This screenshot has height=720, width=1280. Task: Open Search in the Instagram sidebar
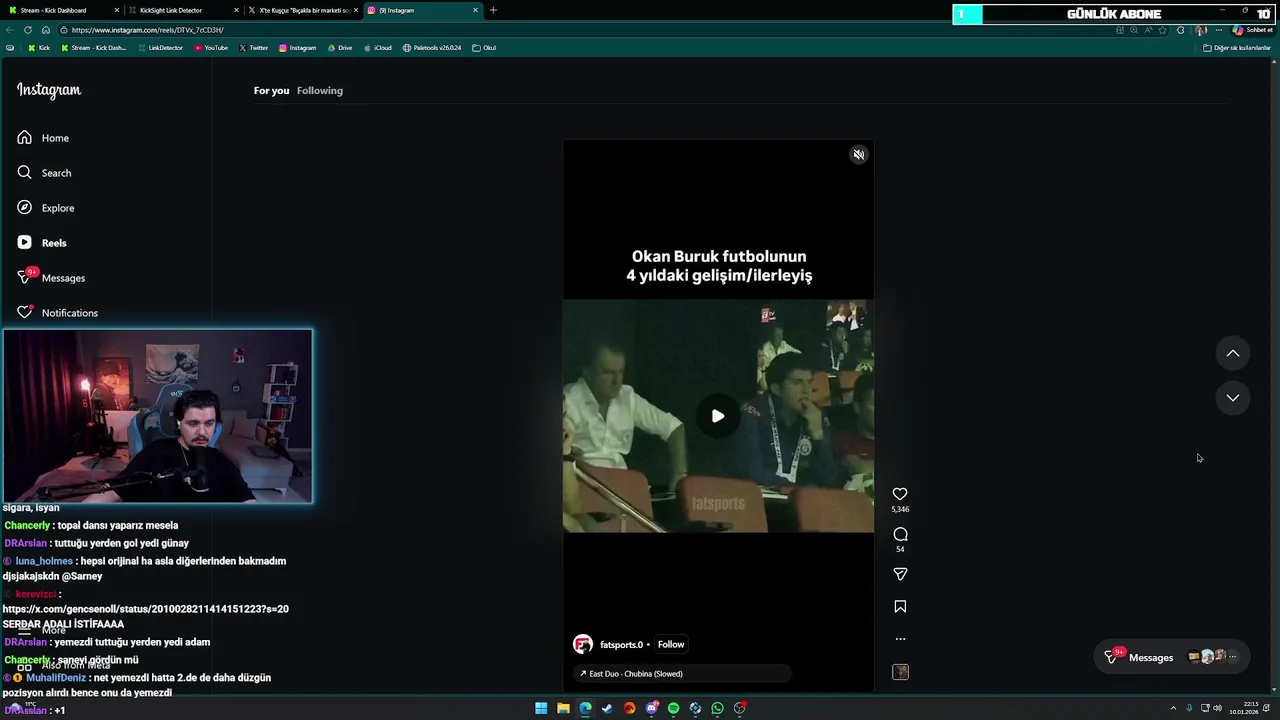pyautogui.click(x=44, y=173)
